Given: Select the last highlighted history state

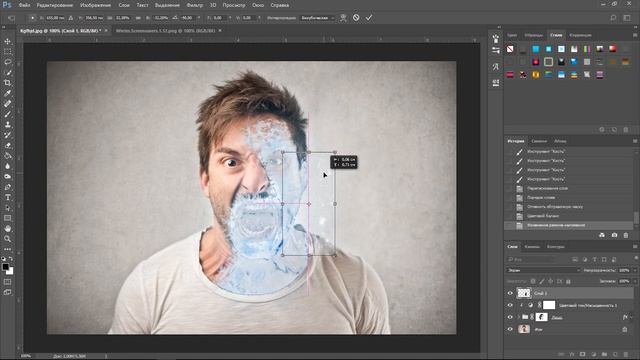Looking at the screenshot, I should pos(569,225).
